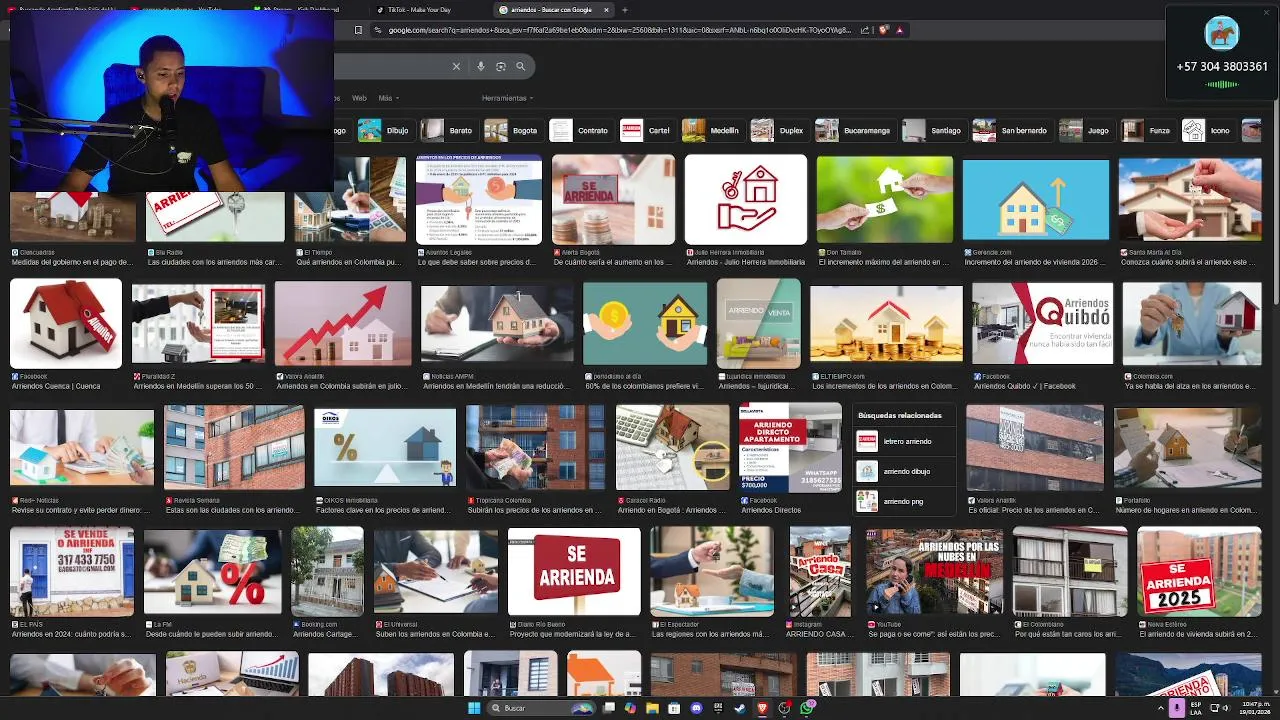Click the purple microphone tray icon
The image size is (1280, 720).
(1176, 708)
